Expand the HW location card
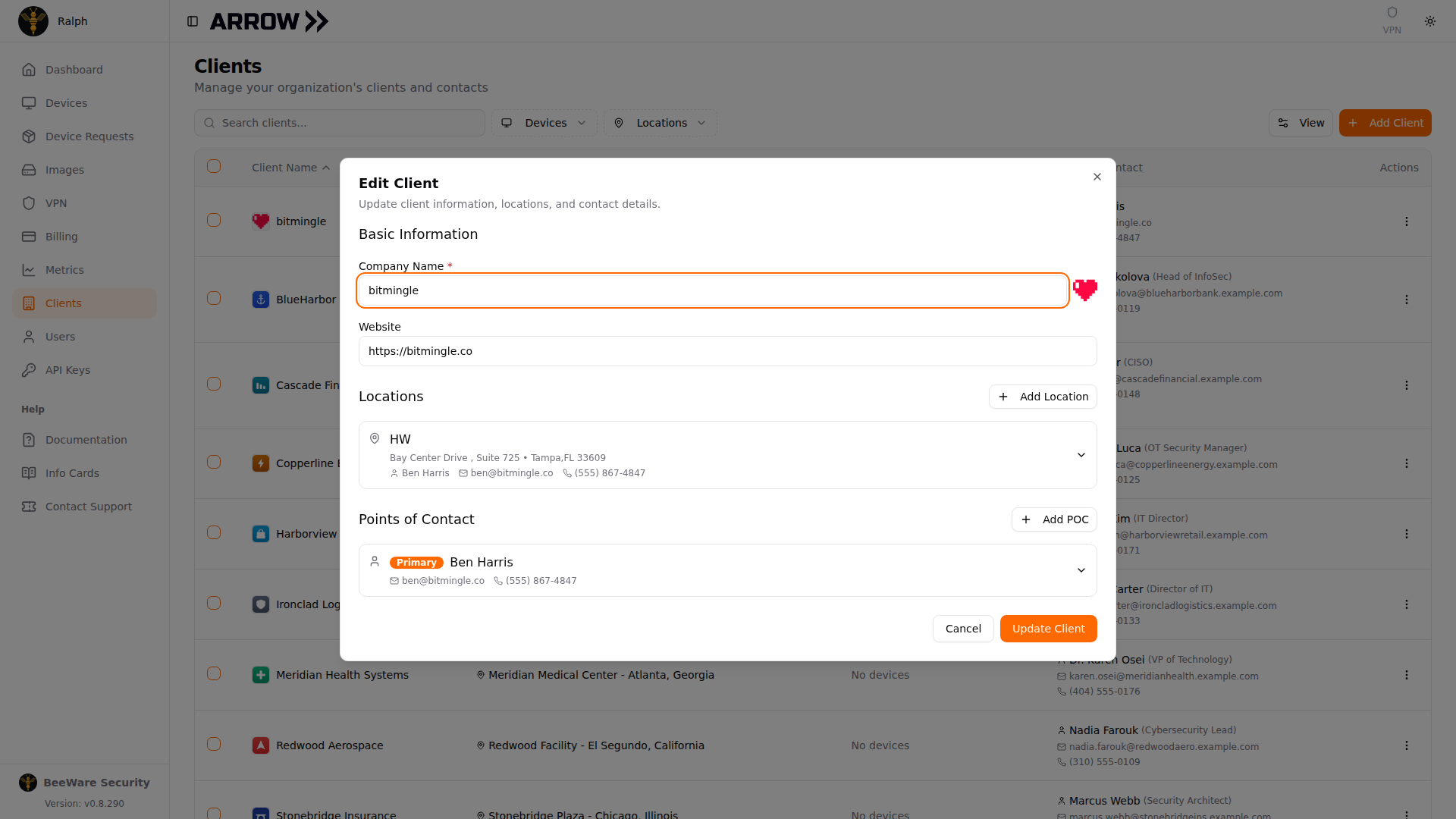The height and width of the screenshot is (819, 1456). coord(1081,455)
